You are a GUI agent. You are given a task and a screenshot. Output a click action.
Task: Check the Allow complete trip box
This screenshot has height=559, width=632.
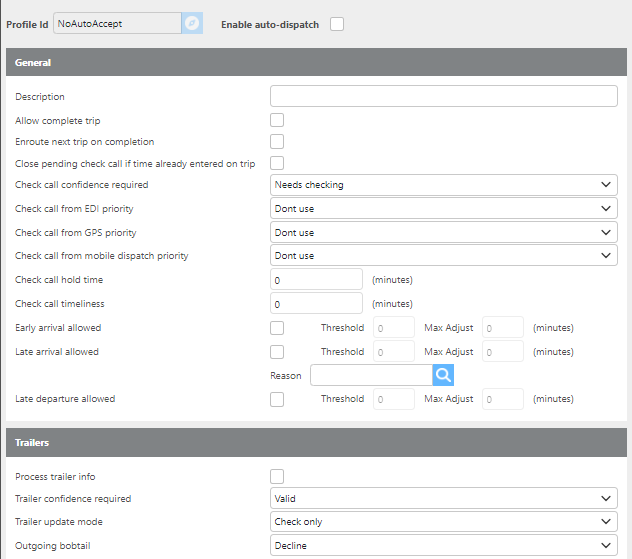tap(277, 120)
